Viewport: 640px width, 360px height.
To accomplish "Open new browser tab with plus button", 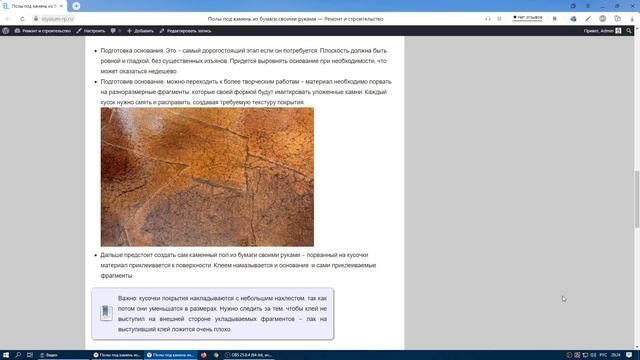I will click(76, 6).
